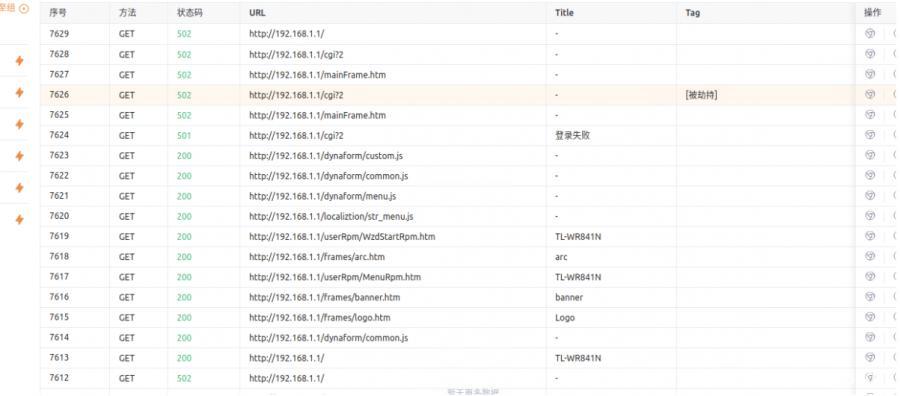Click browser icon in banner.htm row 7616
900x396 pixels.
click(870, 297)
